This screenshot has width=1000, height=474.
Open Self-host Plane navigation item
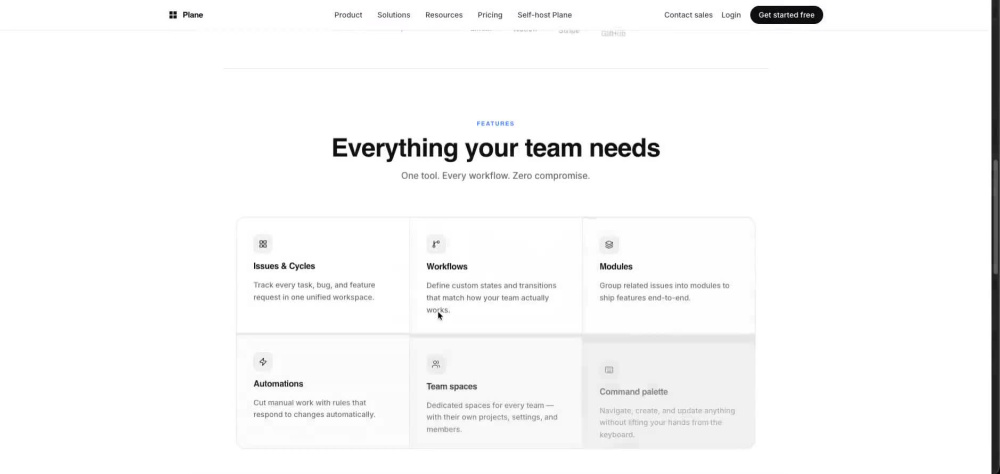pyautogui.click(x=545, y=15)
